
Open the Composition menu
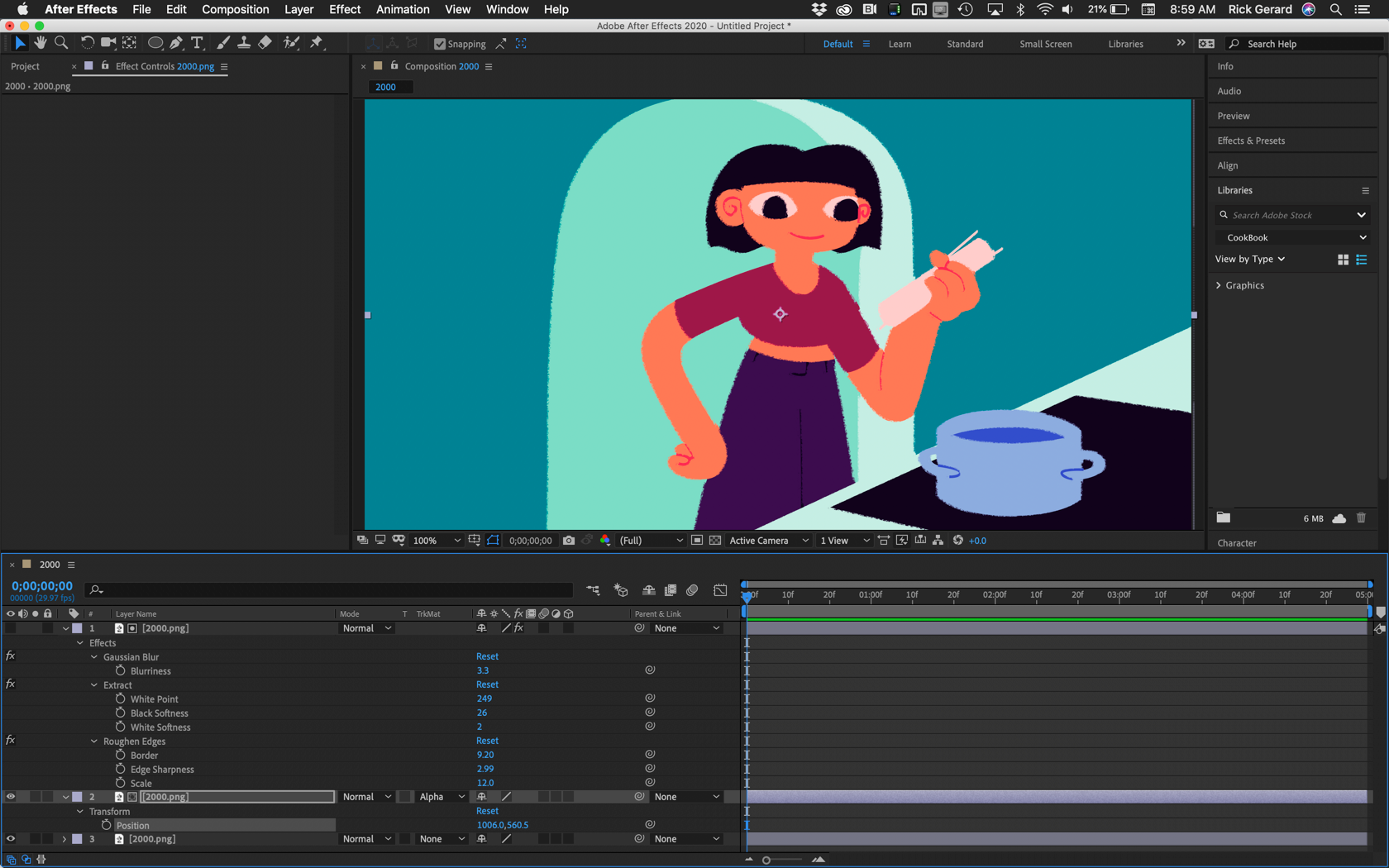(x=235, y=9)
